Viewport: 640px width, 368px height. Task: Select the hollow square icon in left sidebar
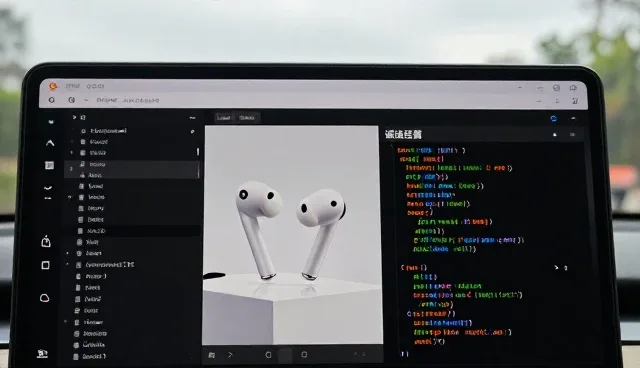tap(46, 265)
